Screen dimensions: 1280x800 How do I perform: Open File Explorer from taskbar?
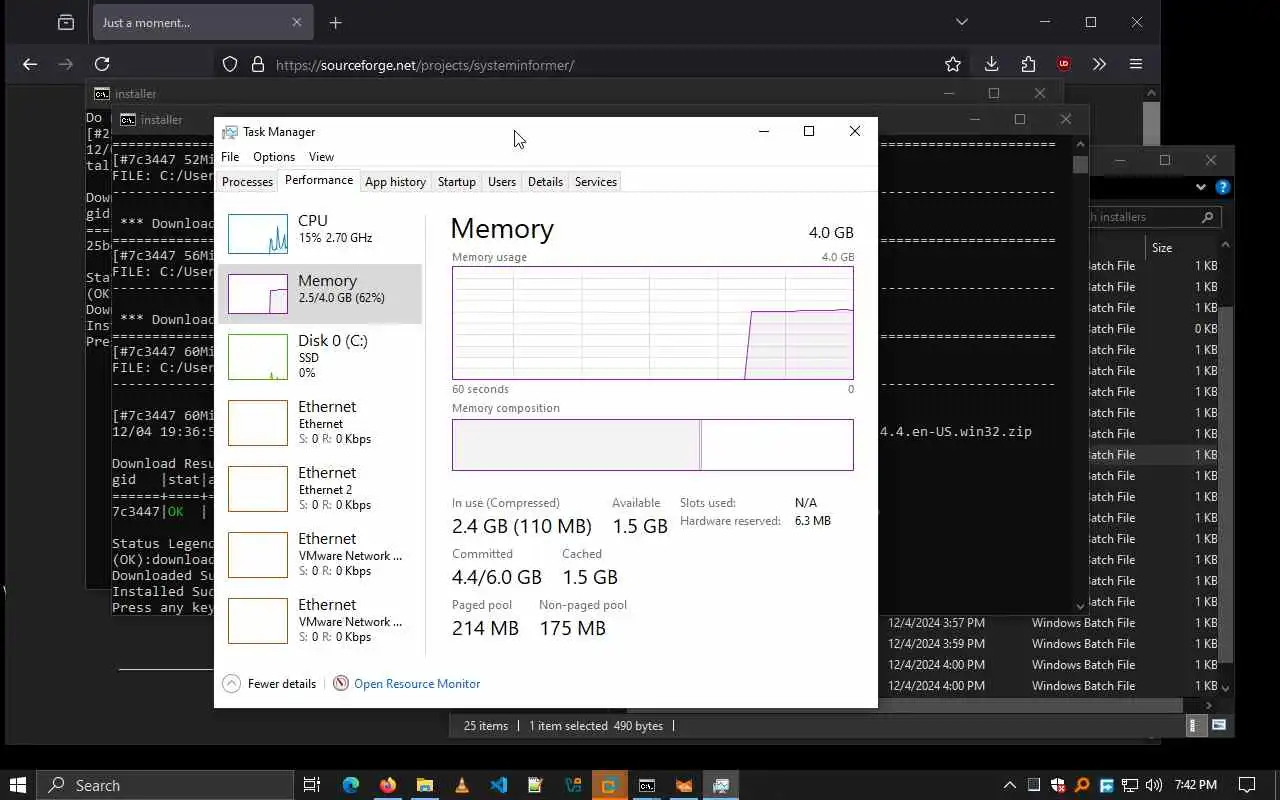[x=425, y=785]
